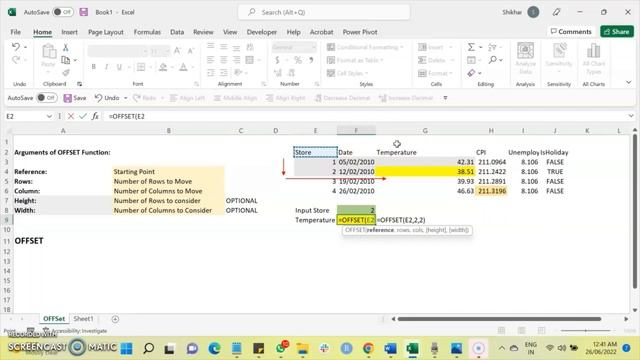Screen dimensions: 640x360
Task: Click the horizontal scrollbar thumb
Action: (499, 319)
